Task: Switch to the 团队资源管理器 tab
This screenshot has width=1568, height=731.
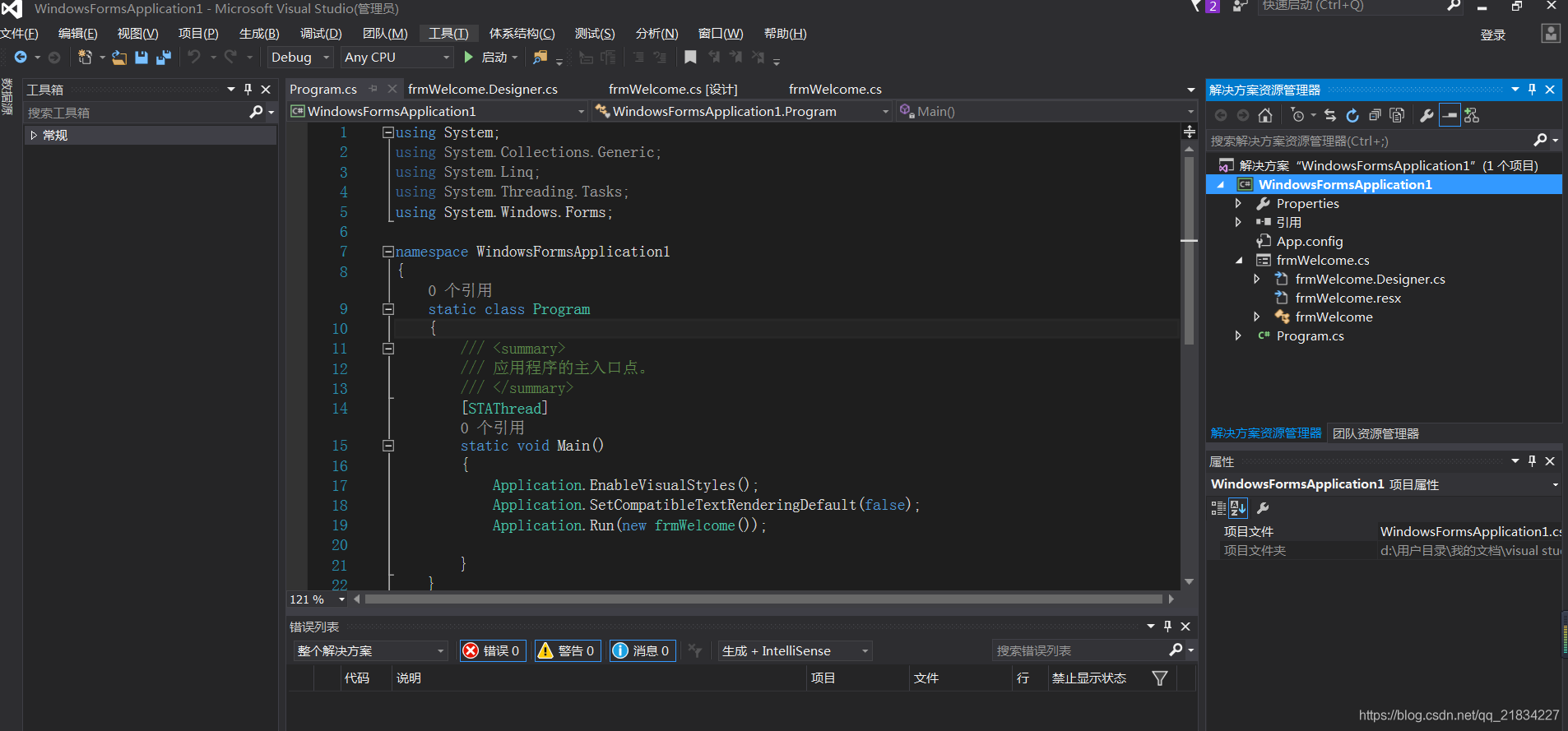Action: (x=1375, y=433)
